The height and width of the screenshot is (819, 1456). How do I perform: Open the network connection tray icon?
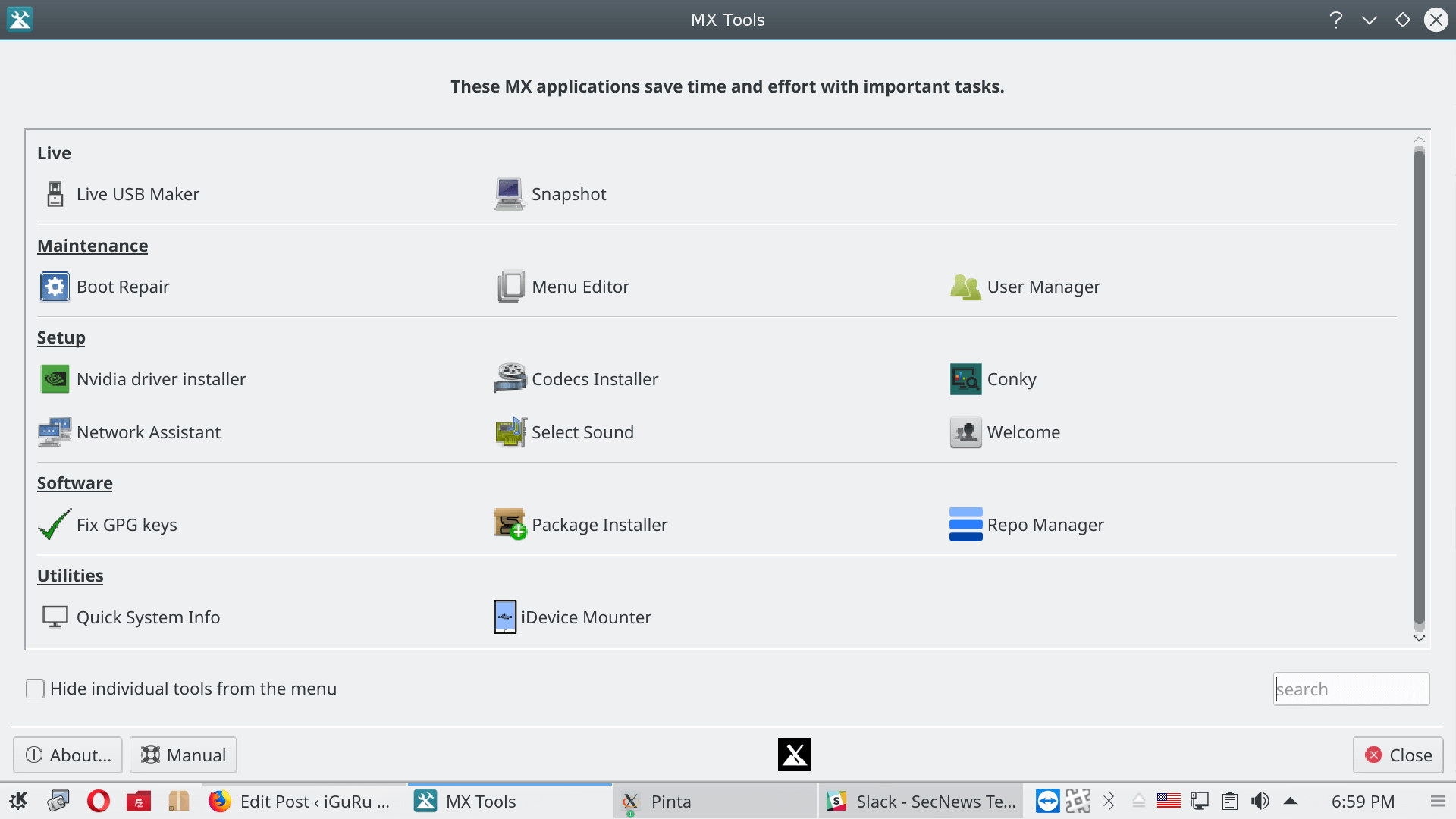point(1200,801)
